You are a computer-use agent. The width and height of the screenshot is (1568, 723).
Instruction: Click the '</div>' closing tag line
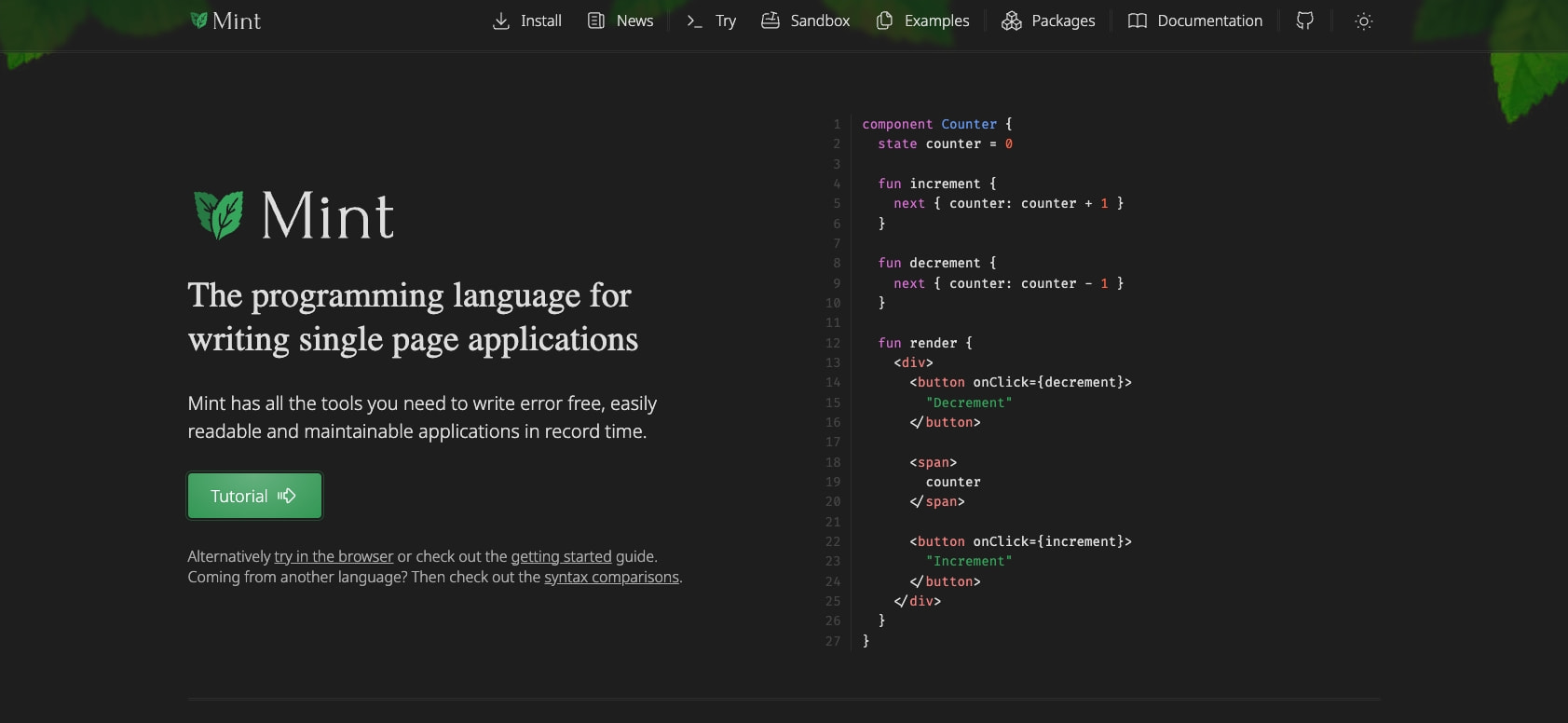(918, 601)
